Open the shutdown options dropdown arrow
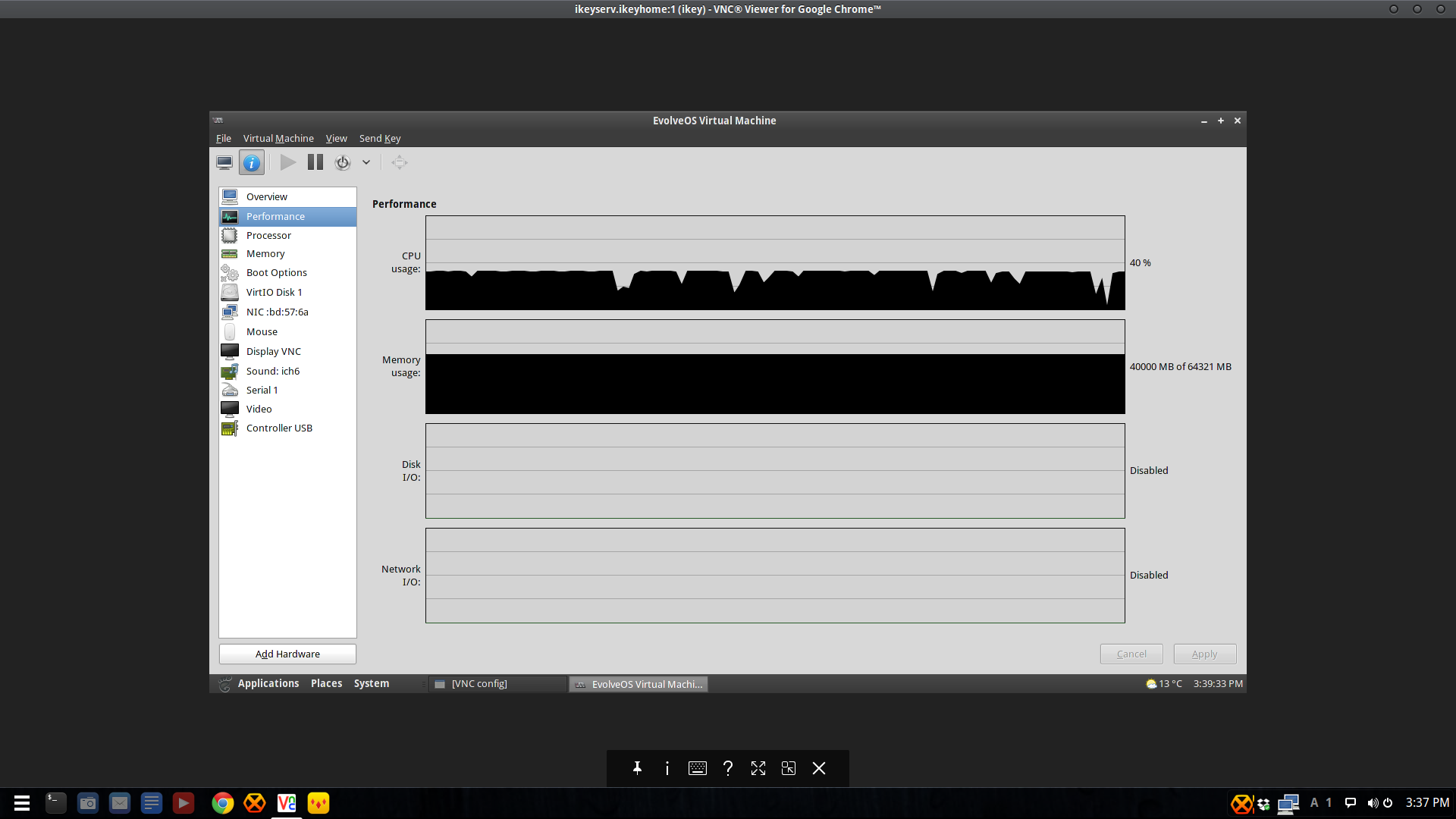Image resolution: width=1456 pixels, height=819 pixels. [366, 162]
